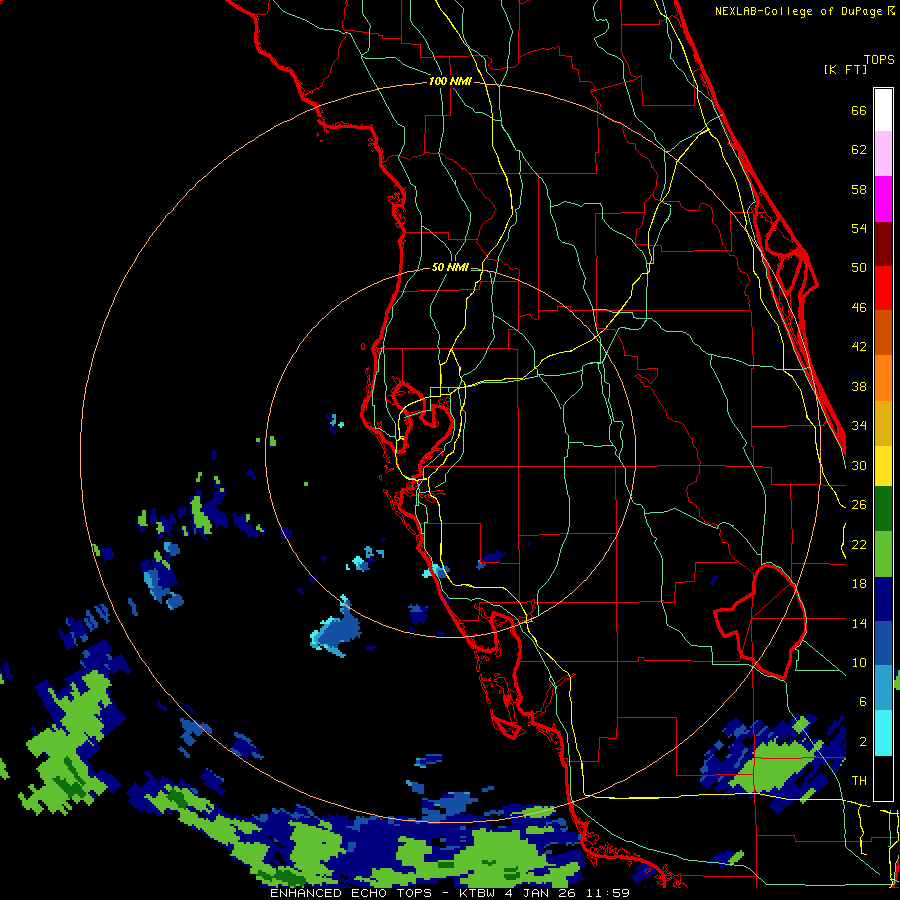Click the TH threshold label
900x900 pixels.
coord(859,781)
